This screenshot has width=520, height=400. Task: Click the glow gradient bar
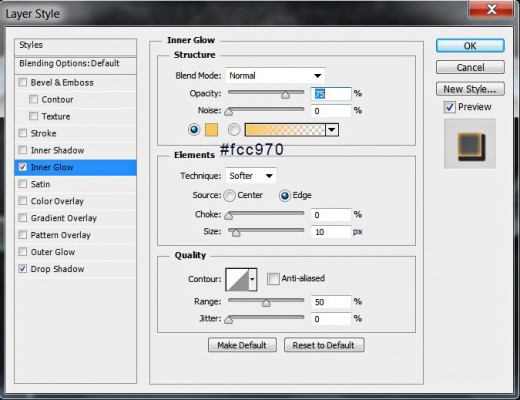[285, 130]
